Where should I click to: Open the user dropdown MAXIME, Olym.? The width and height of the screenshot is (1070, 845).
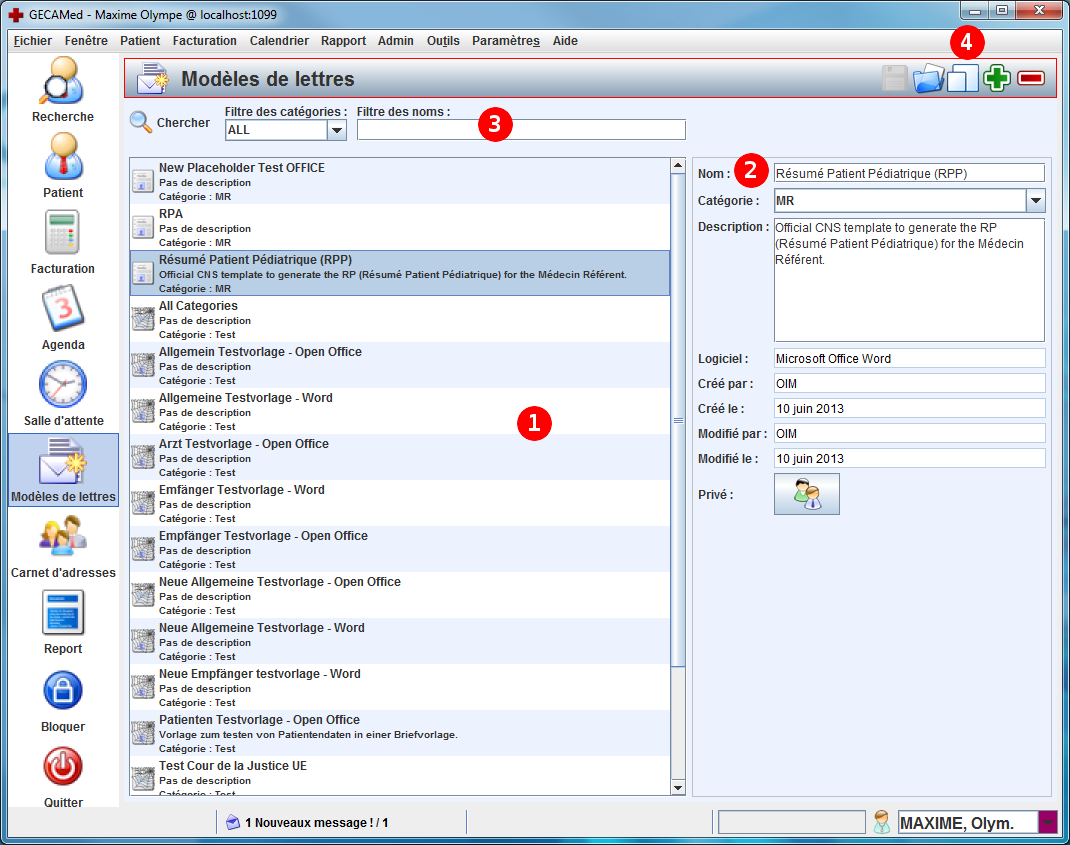coord(1048,823)
